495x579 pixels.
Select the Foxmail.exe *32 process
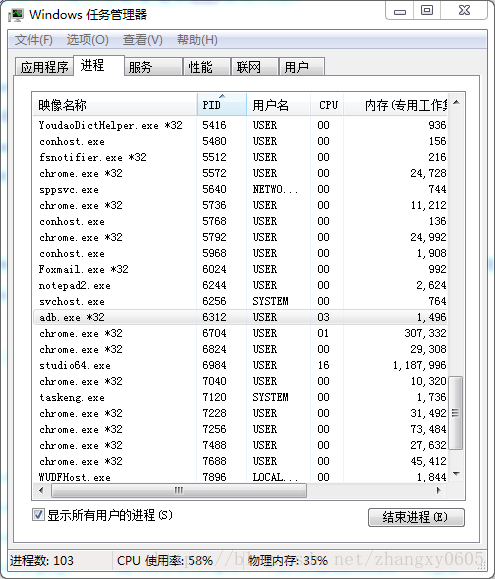click(x=240, y=269)
